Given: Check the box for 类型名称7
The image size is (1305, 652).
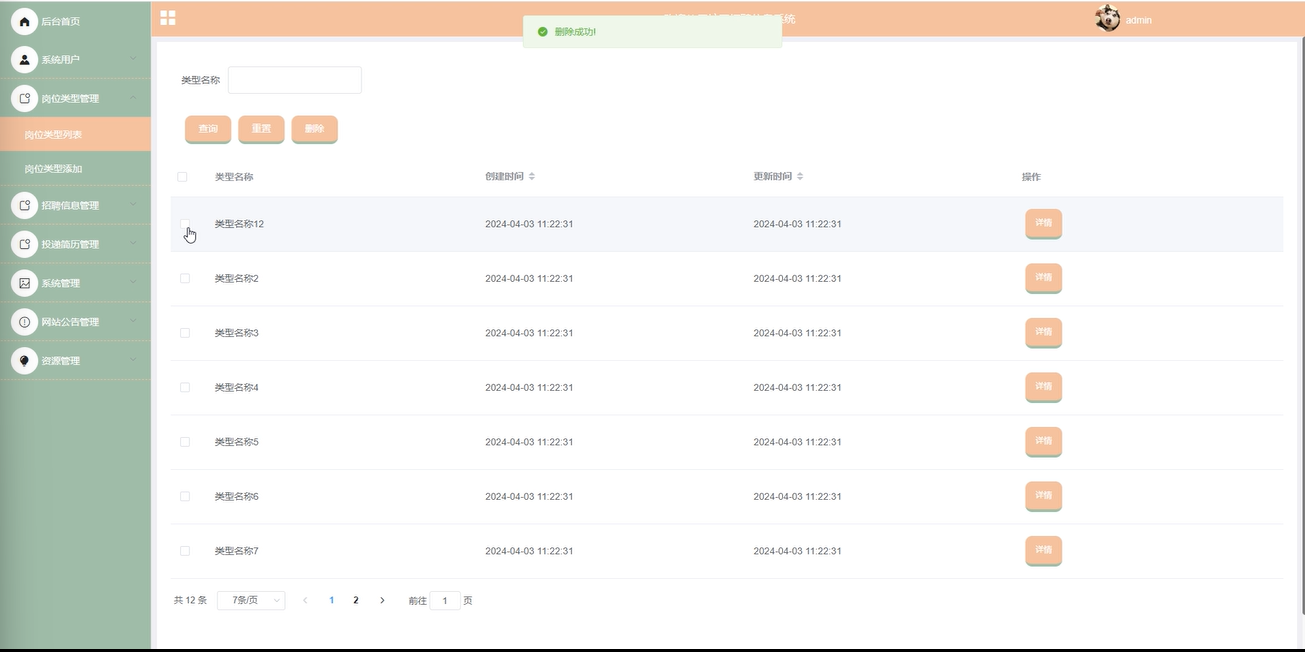Looking at the screenshot, I should pos(185,551).
